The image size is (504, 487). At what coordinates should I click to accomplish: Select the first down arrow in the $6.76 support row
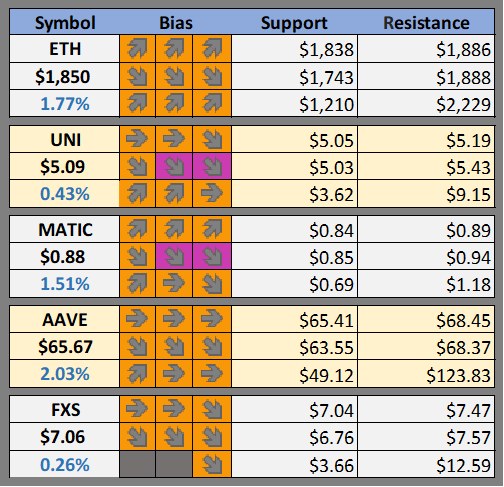tap(137, 436)
